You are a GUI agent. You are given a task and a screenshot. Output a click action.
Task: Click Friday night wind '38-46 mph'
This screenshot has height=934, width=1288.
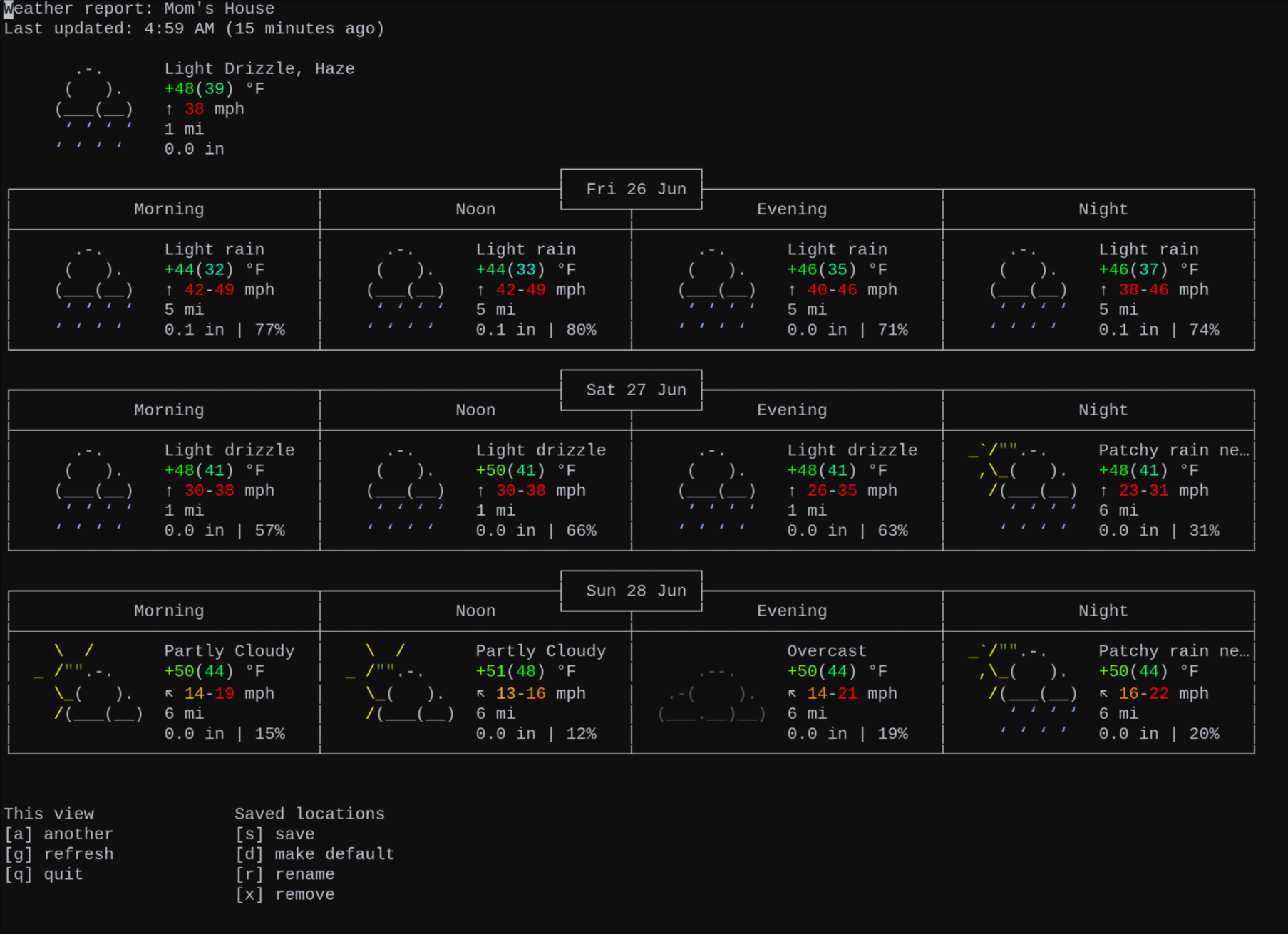click(x=1163, y=289)
